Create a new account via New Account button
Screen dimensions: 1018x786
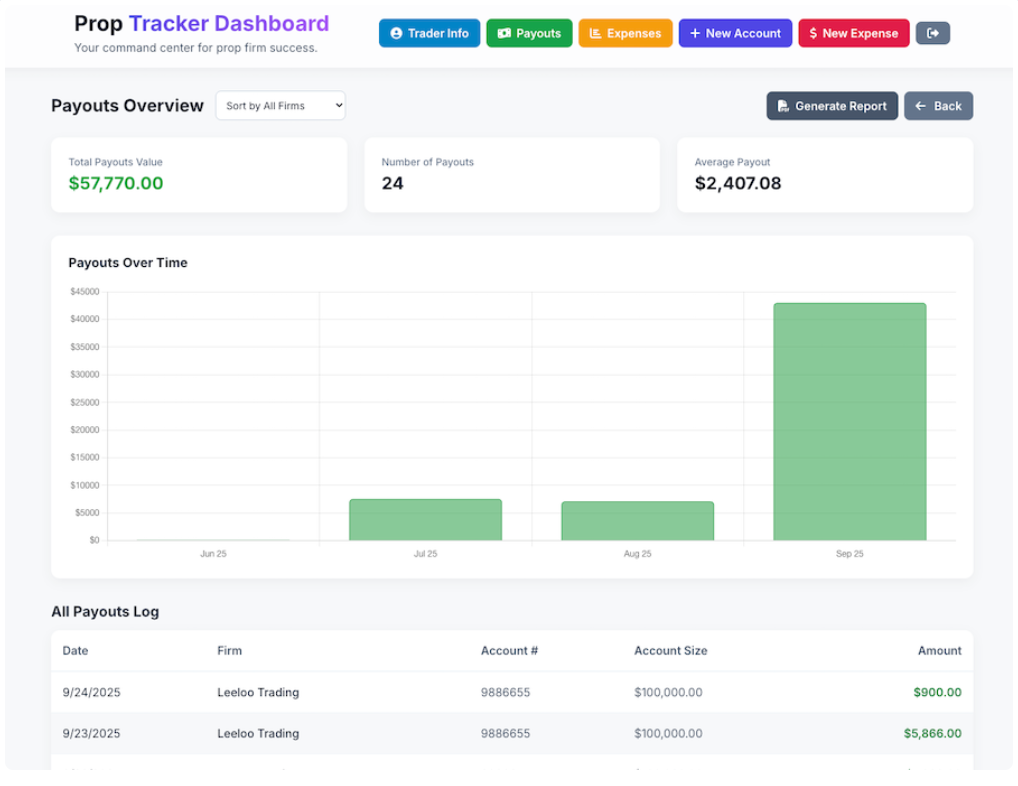tap(735, 33)
